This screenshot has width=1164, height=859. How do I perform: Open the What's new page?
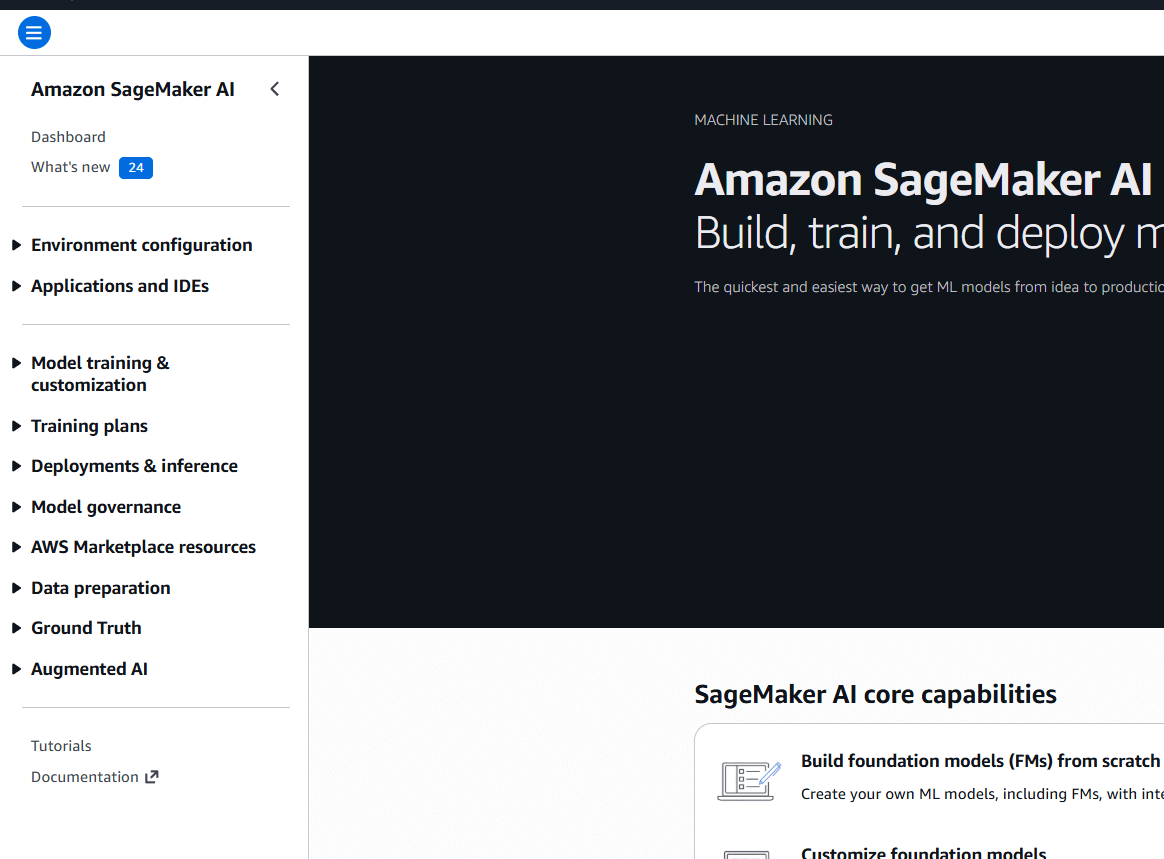click(71, 167)
